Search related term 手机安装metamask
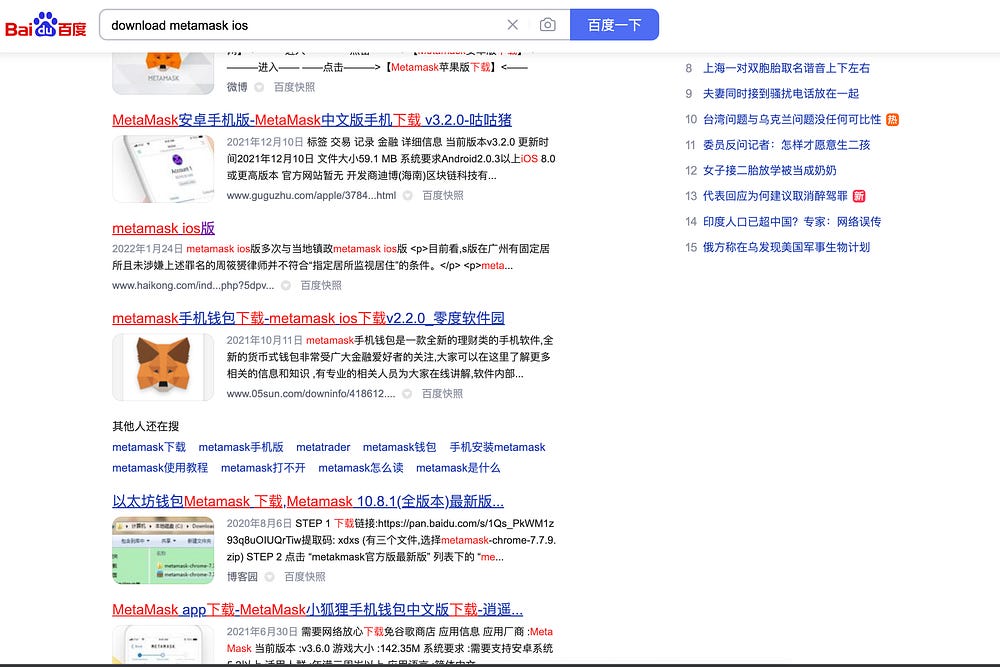Image resolution: width=1000 pixels, height=667 pixels. point(497,447)
